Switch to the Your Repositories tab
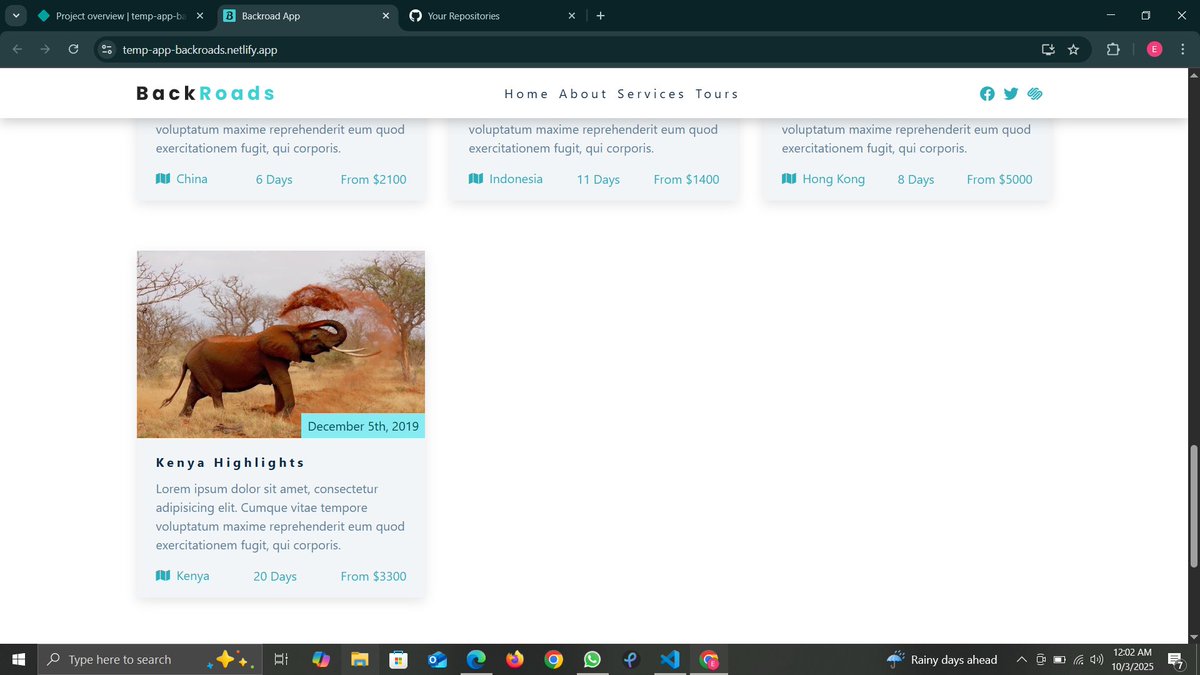Screen dimensions: 1200x675 click(493, 16)
